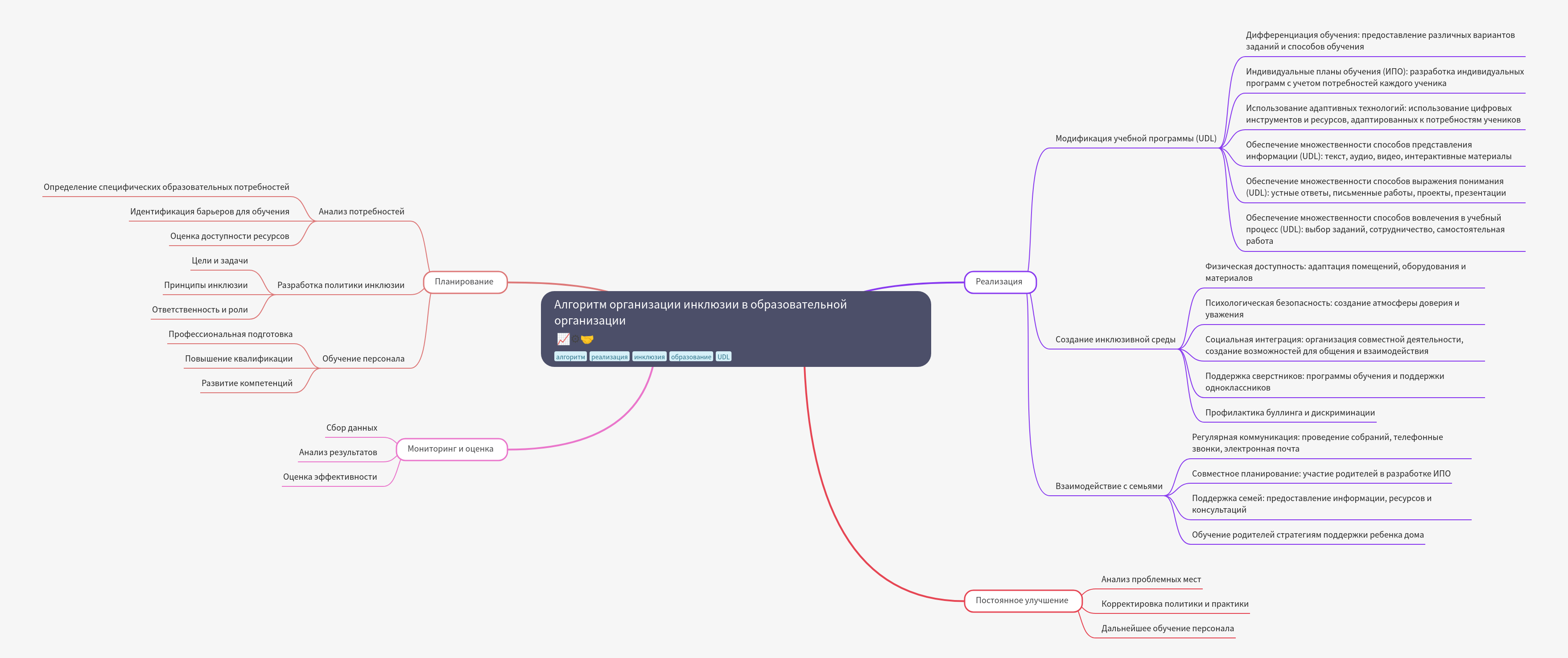Click the 'Социальная интеграция' leaf
1568x658 pixels.
pos(1334,345)
